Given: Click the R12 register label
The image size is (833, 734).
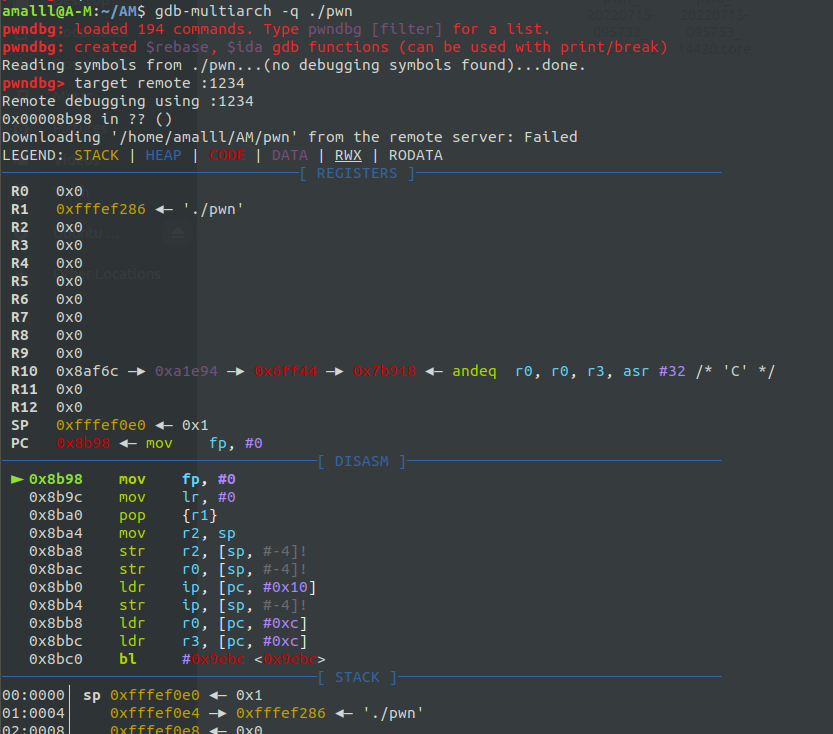Looking at the screenshot, I should (24, 407).
